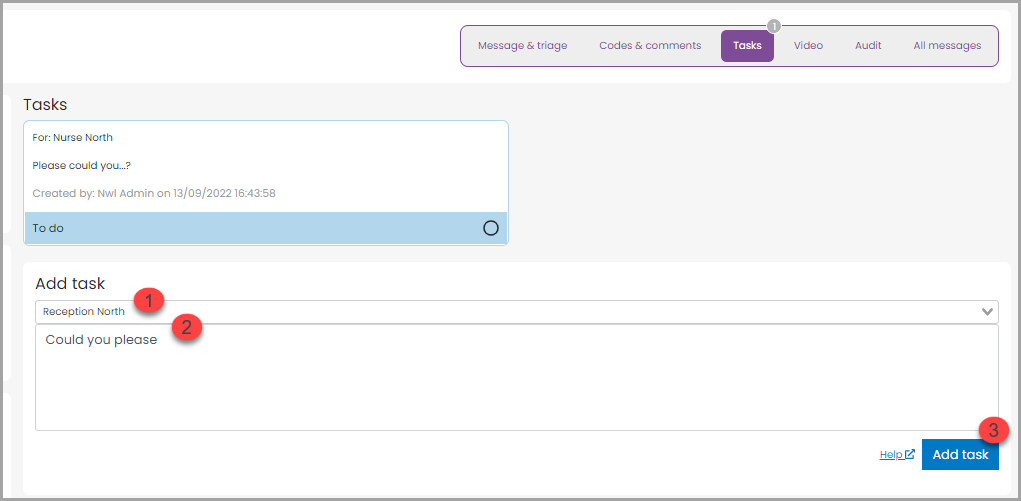Open the Reception North assignee dropdown
Screen dimensions: 1021x501
click(500, 312)
